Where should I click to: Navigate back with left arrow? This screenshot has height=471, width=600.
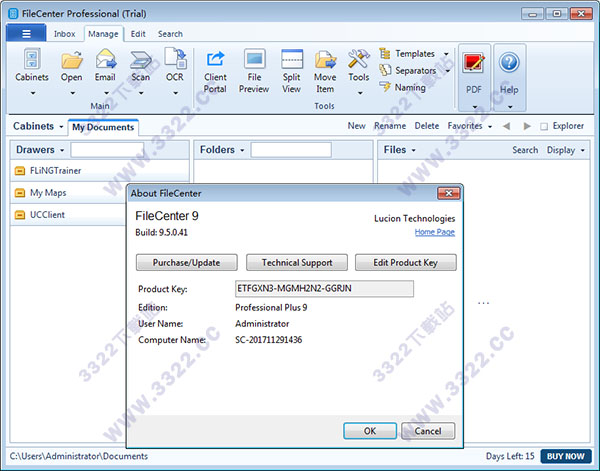coord(506,126)
